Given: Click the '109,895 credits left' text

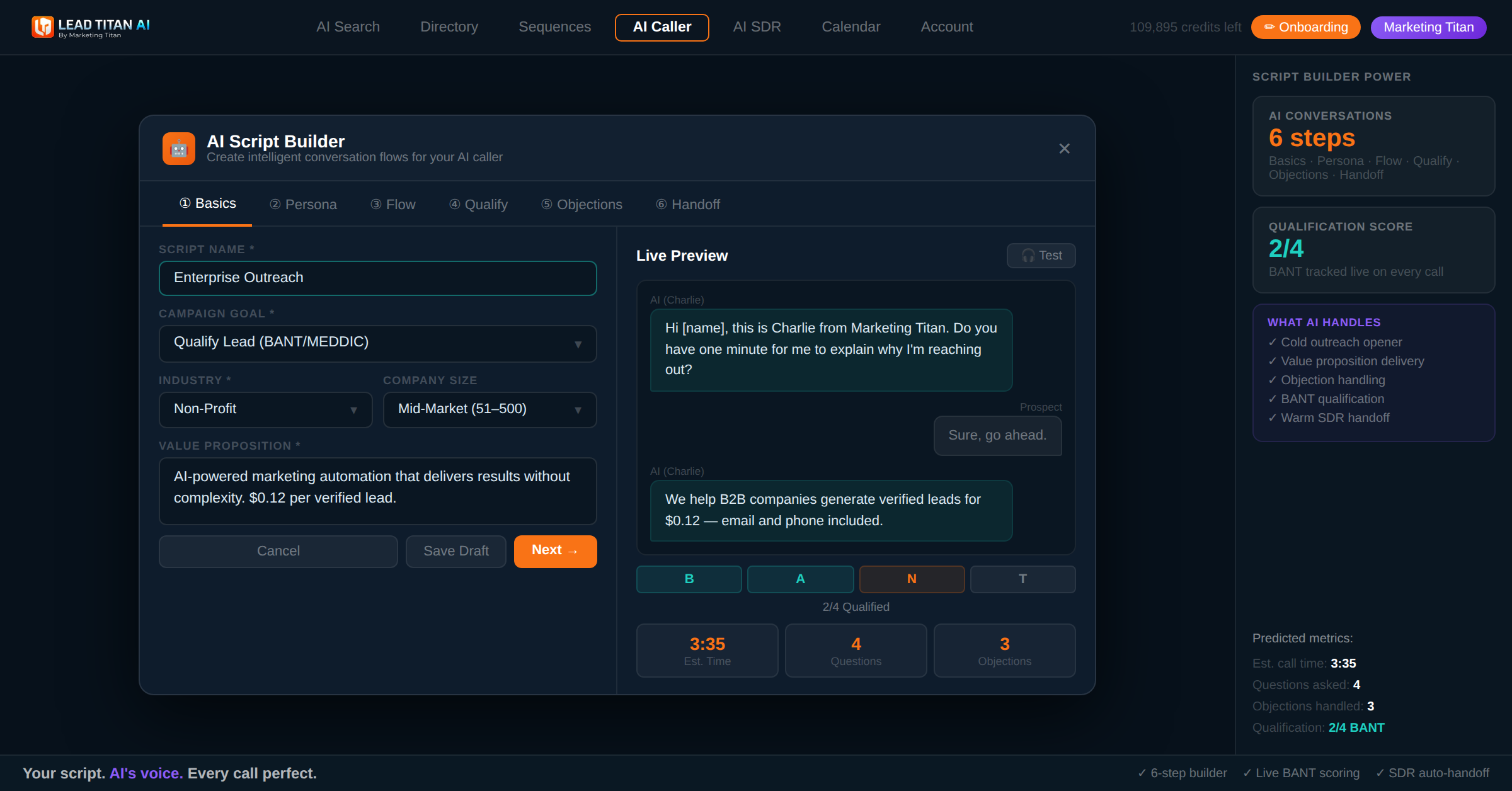Looking at the screenshot, I should 1185,27.
